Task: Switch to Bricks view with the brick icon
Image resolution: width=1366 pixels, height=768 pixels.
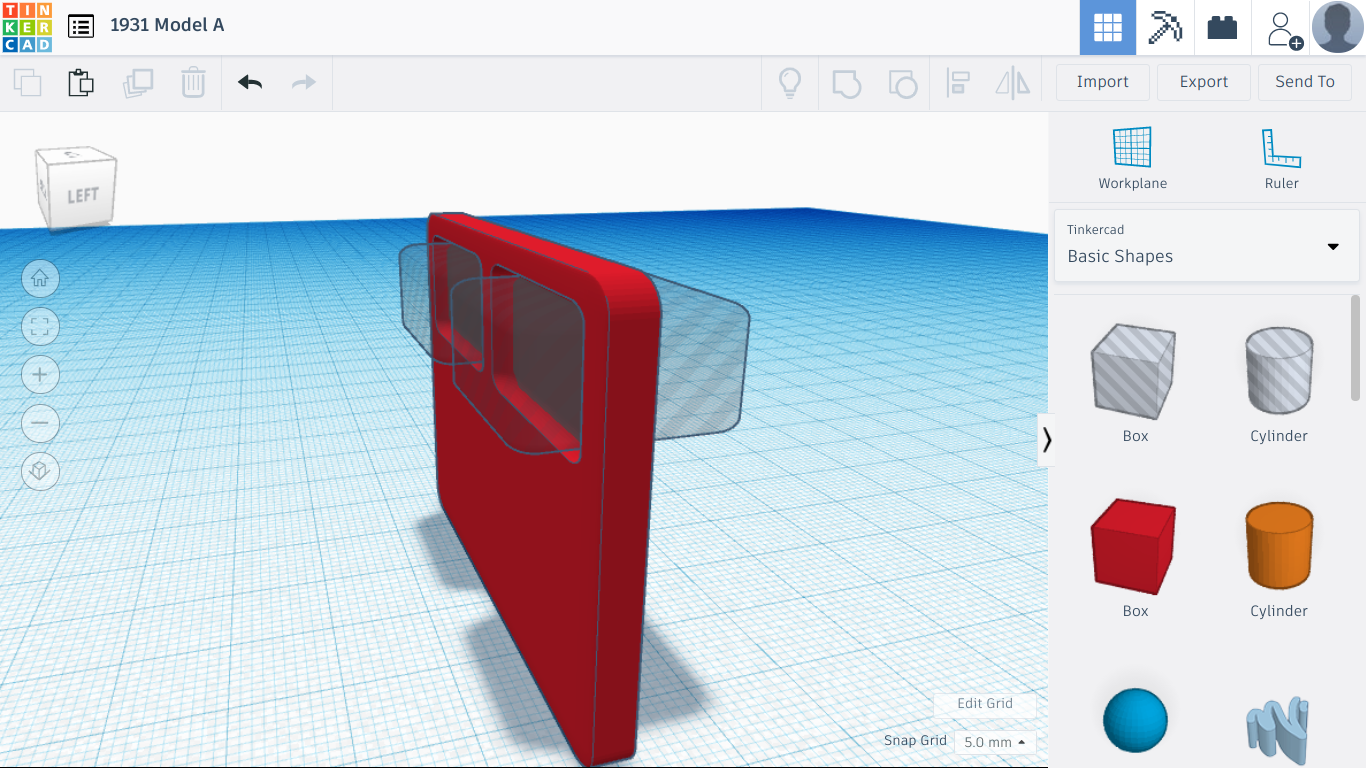Action: (1222, 27)
